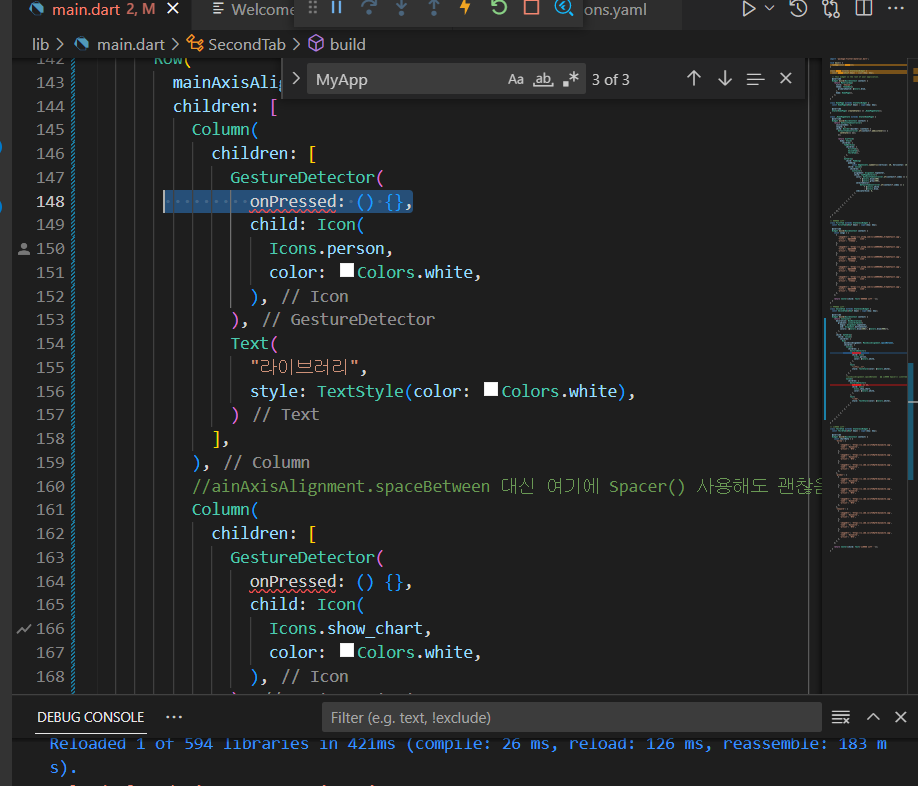Click GestureDetector on line 147
The width and height of the screenshot is (918, 786).
(x=302, y=177)
